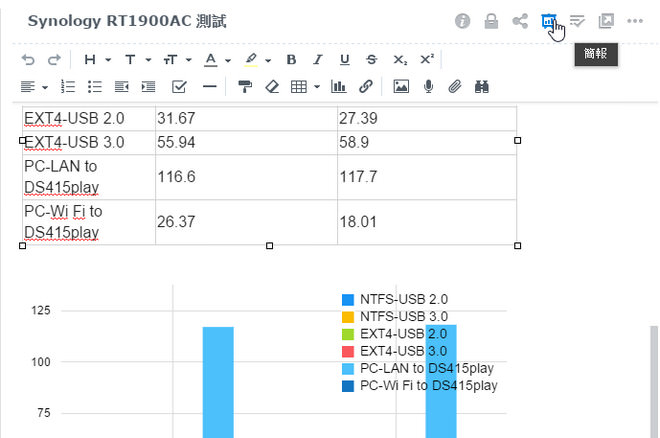660x438 pixels.
Task: Select the format painter tool
Action: coord(245,87)
